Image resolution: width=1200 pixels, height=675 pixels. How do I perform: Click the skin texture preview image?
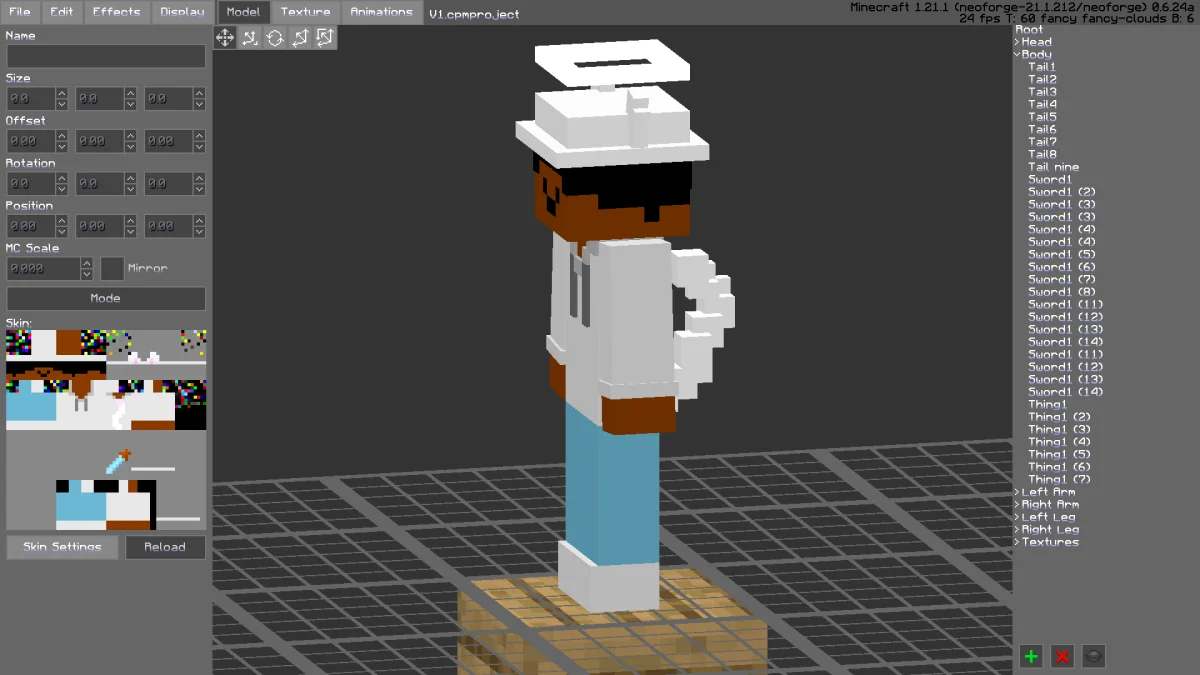click(x=106, y=430)
